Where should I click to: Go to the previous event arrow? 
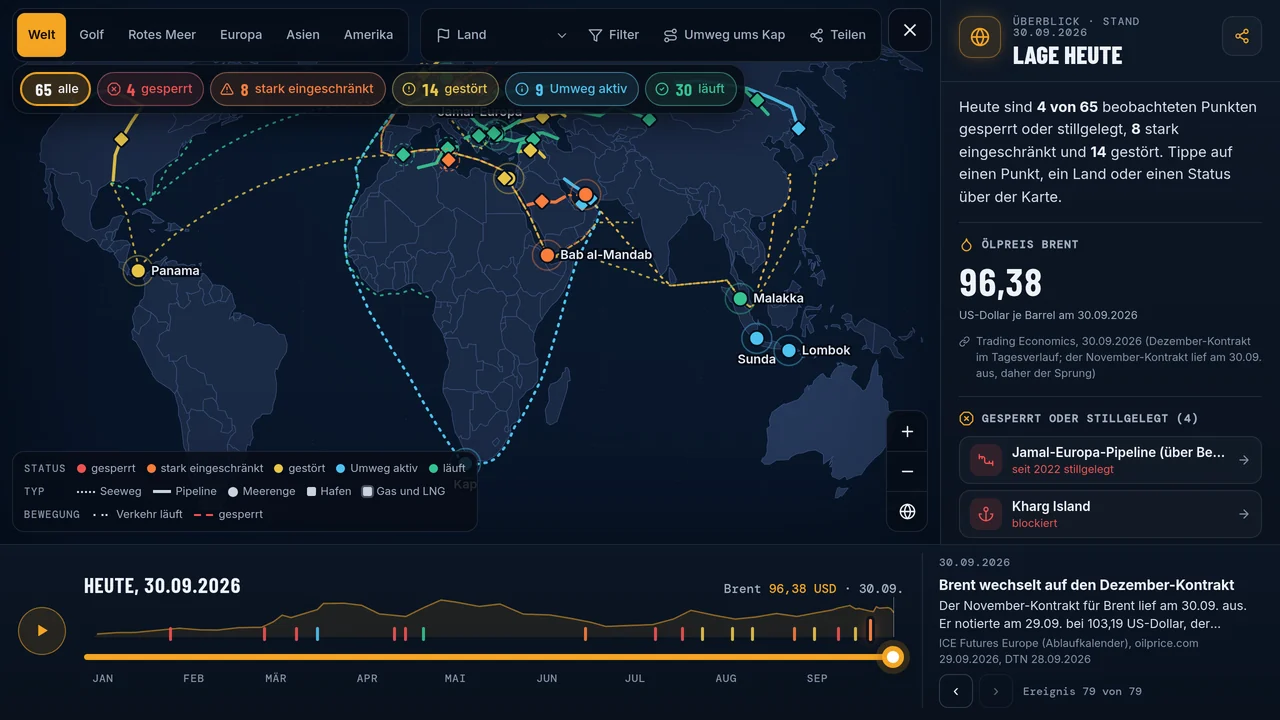pyautogui.click(x=956, y=691)
